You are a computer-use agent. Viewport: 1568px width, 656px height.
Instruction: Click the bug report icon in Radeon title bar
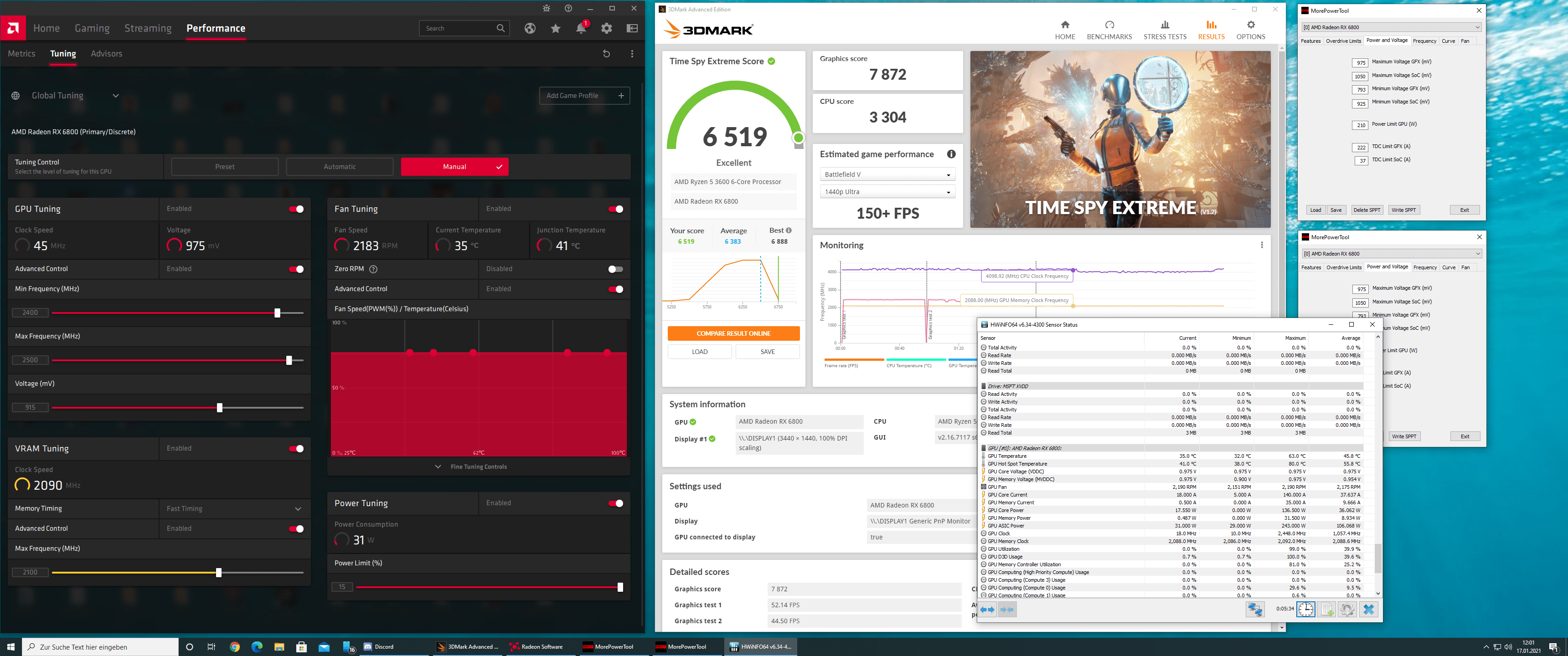click(x=547, y=9)
